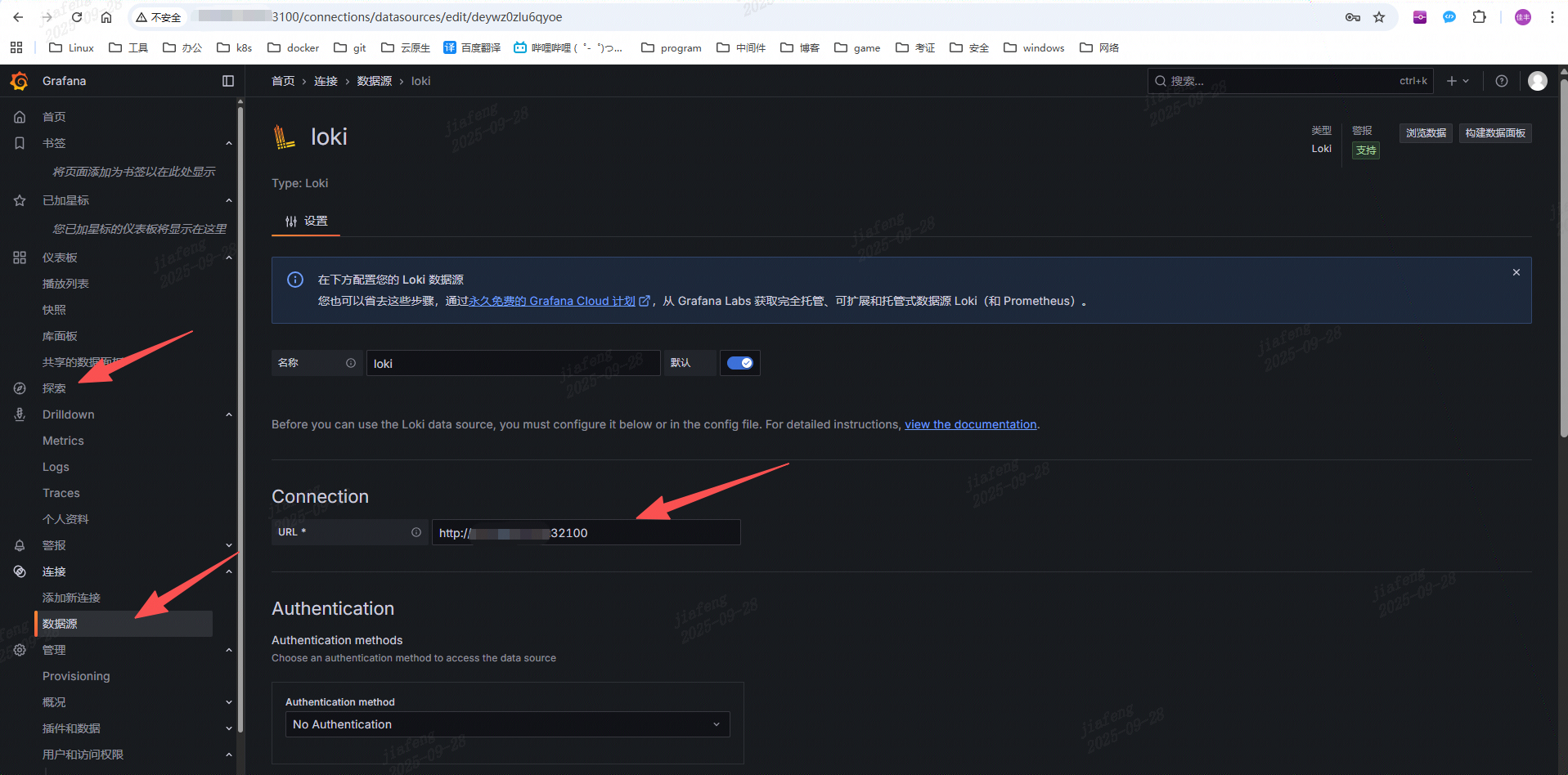Click the 构建数据面板 button
Viewport: 1568px width, 775px height.
(x=1495, y=133)
